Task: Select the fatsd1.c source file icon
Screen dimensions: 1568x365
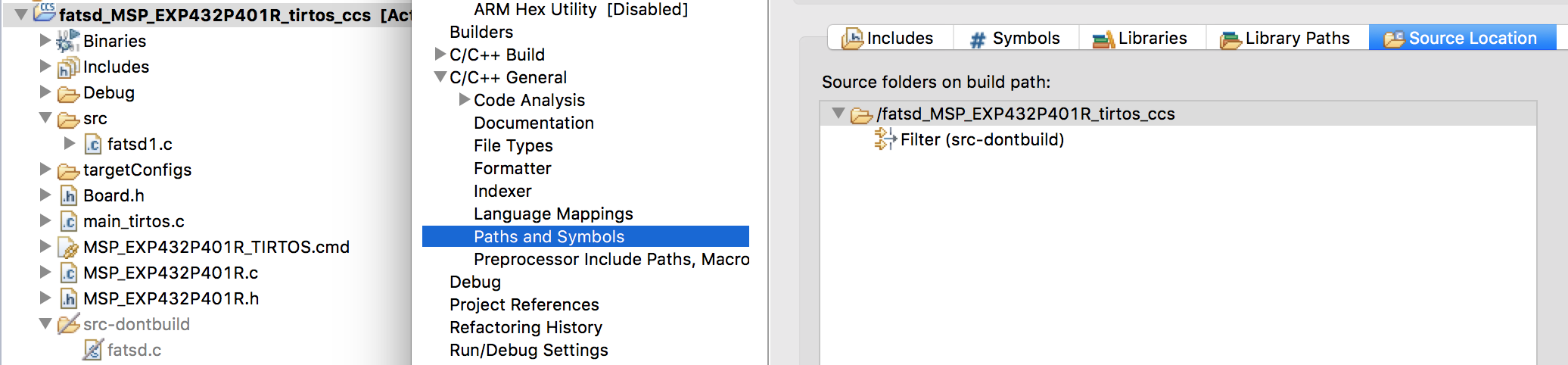Action: [93, 144]
